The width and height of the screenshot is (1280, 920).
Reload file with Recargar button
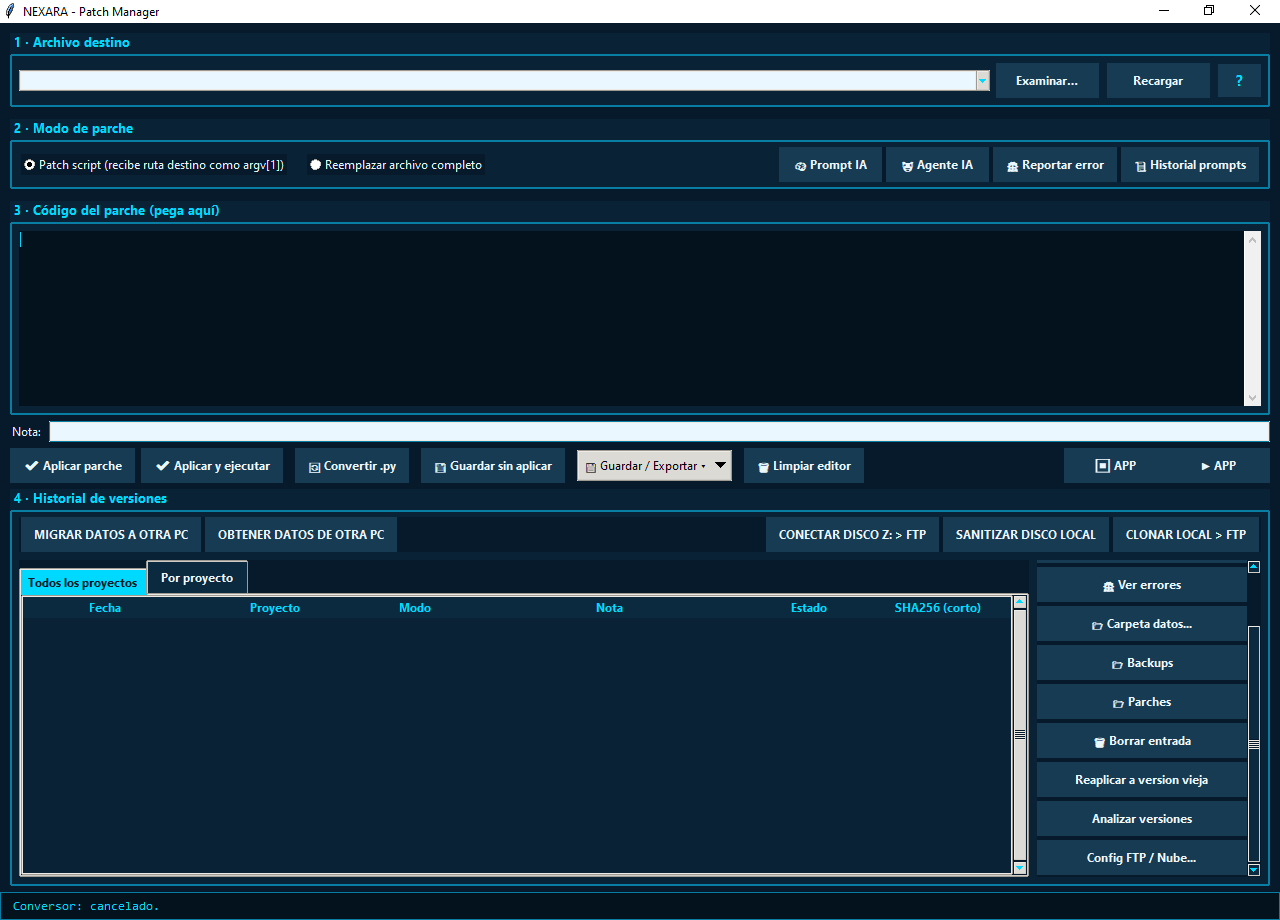[x=1158, y=81]
